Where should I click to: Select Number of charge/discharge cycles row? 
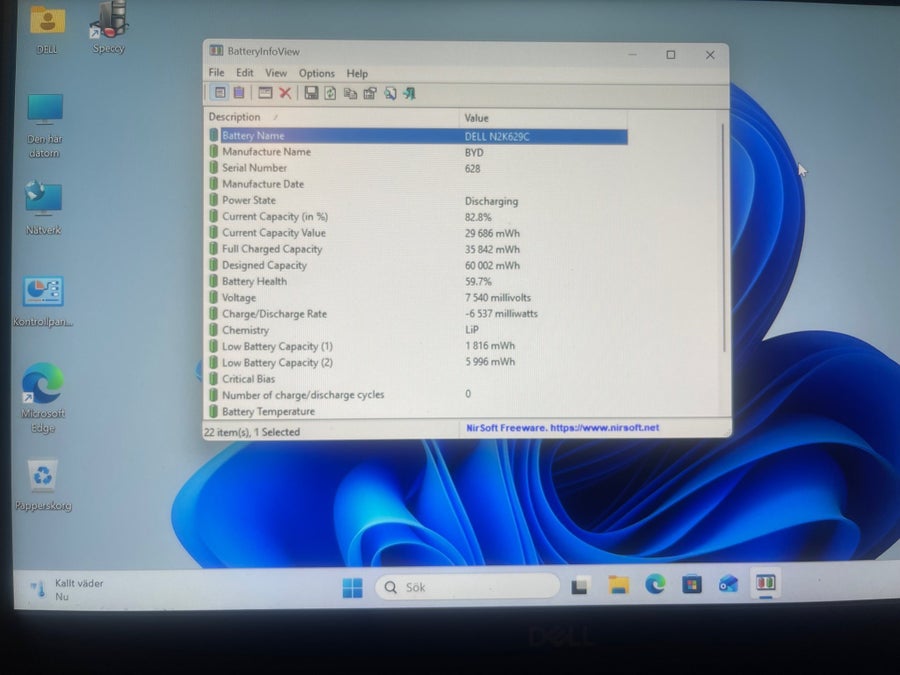pyautogui.click(x=417, y=395)
